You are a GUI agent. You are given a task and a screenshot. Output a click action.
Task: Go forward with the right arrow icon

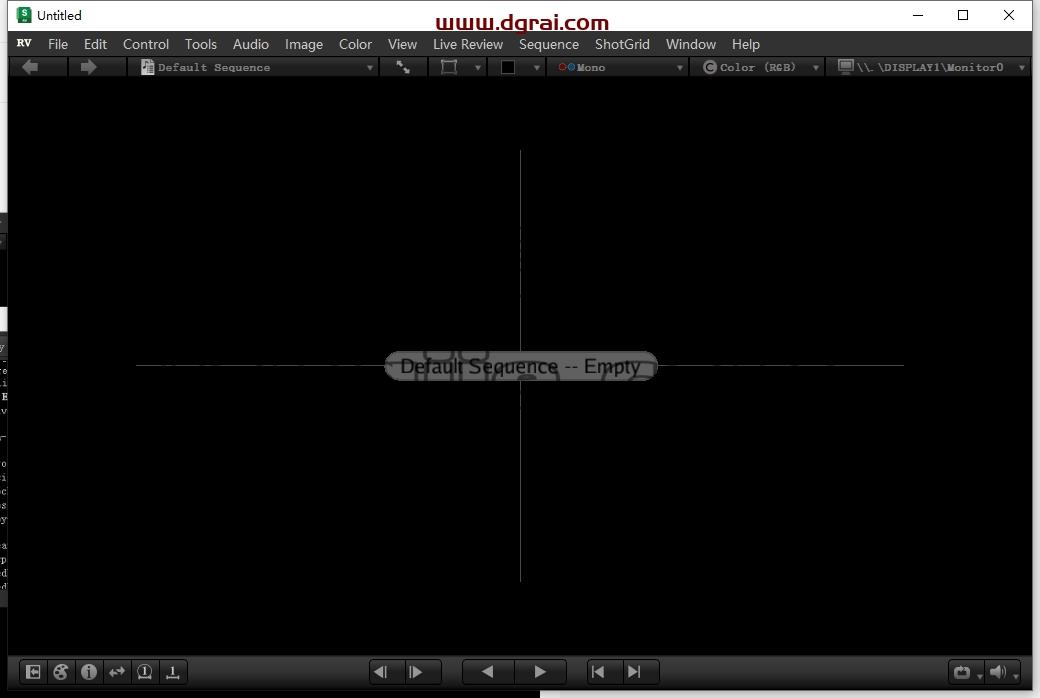tap(88, 67)
